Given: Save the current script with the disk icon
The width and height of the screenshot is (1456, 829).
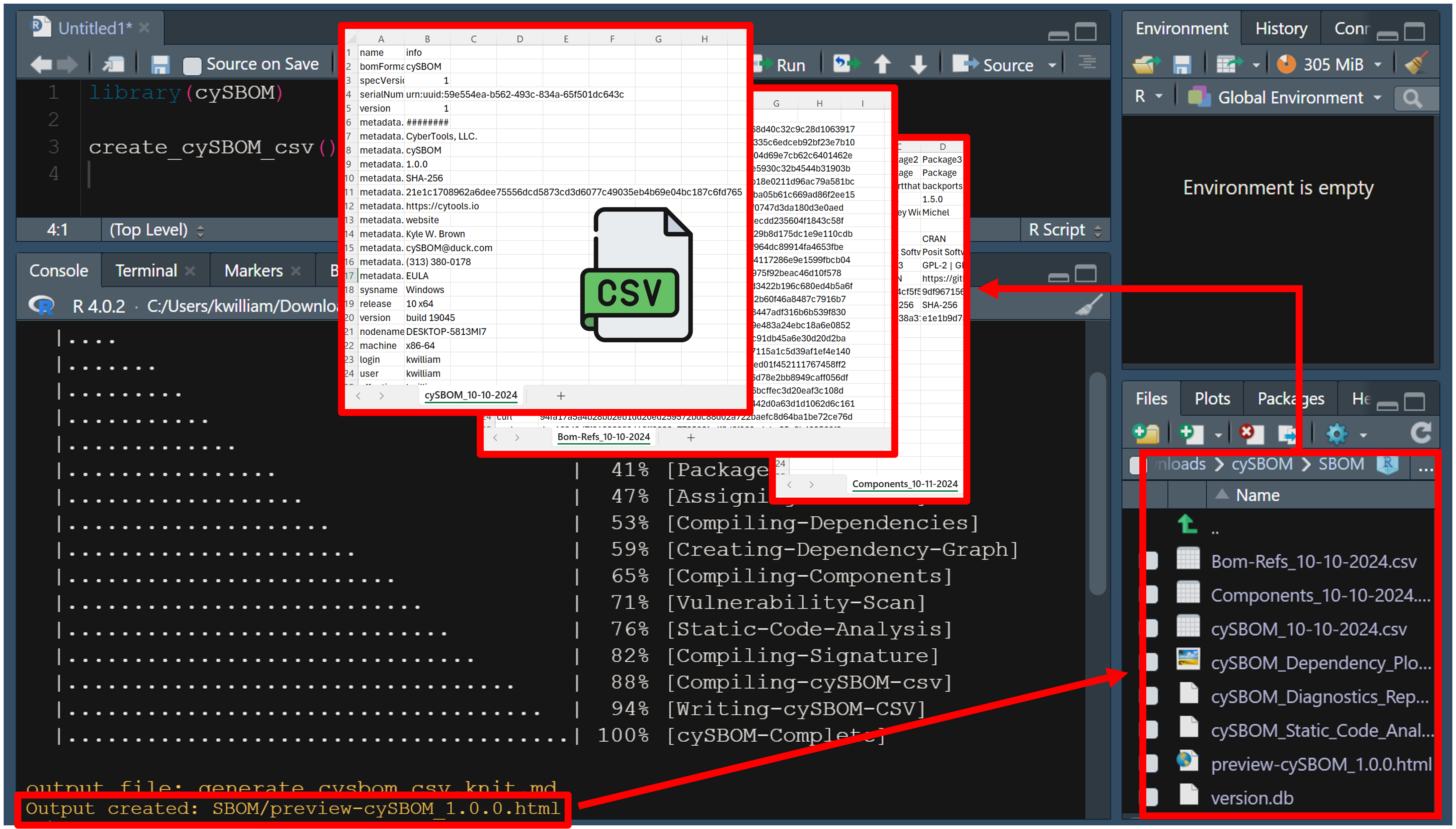Looking at the screenshot, I should click(161, 64).
